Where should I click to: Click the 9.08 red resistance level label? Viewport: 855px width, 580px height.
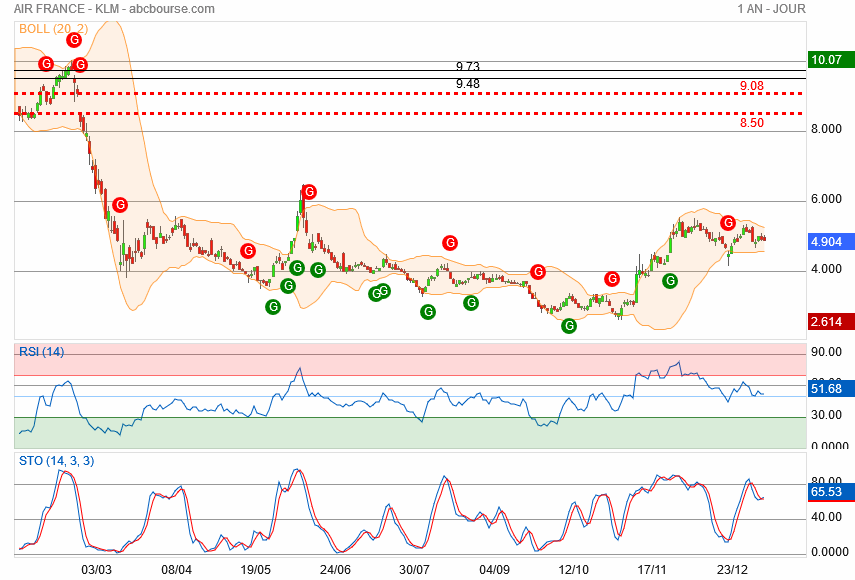tap(752, 87)
